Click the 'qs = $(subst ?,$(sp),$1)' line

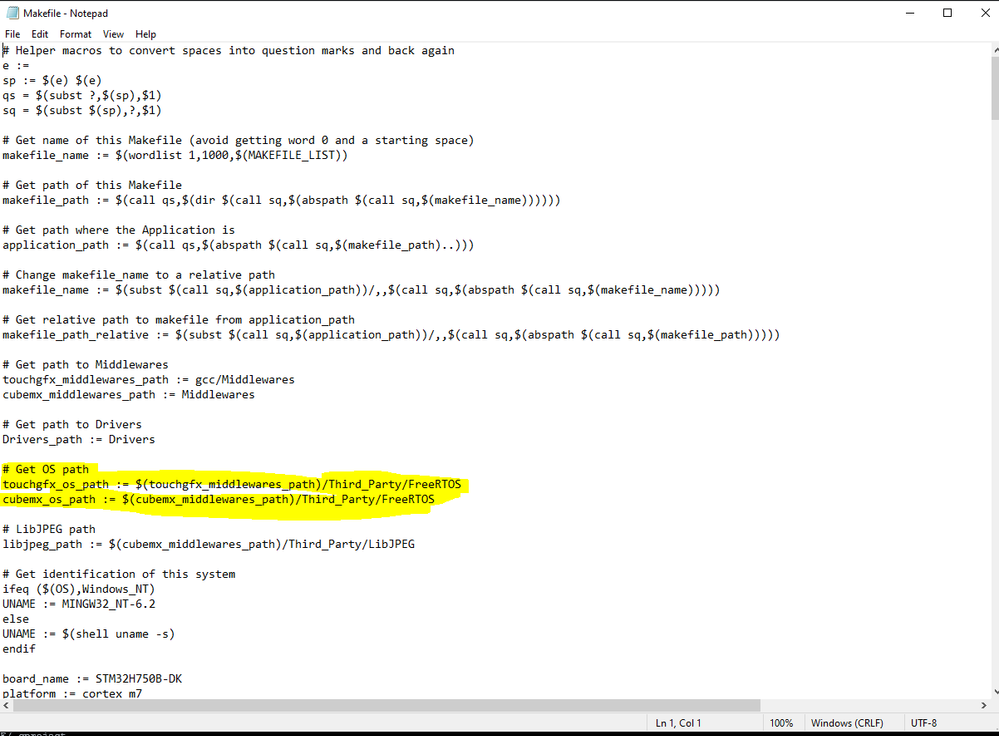82,96
